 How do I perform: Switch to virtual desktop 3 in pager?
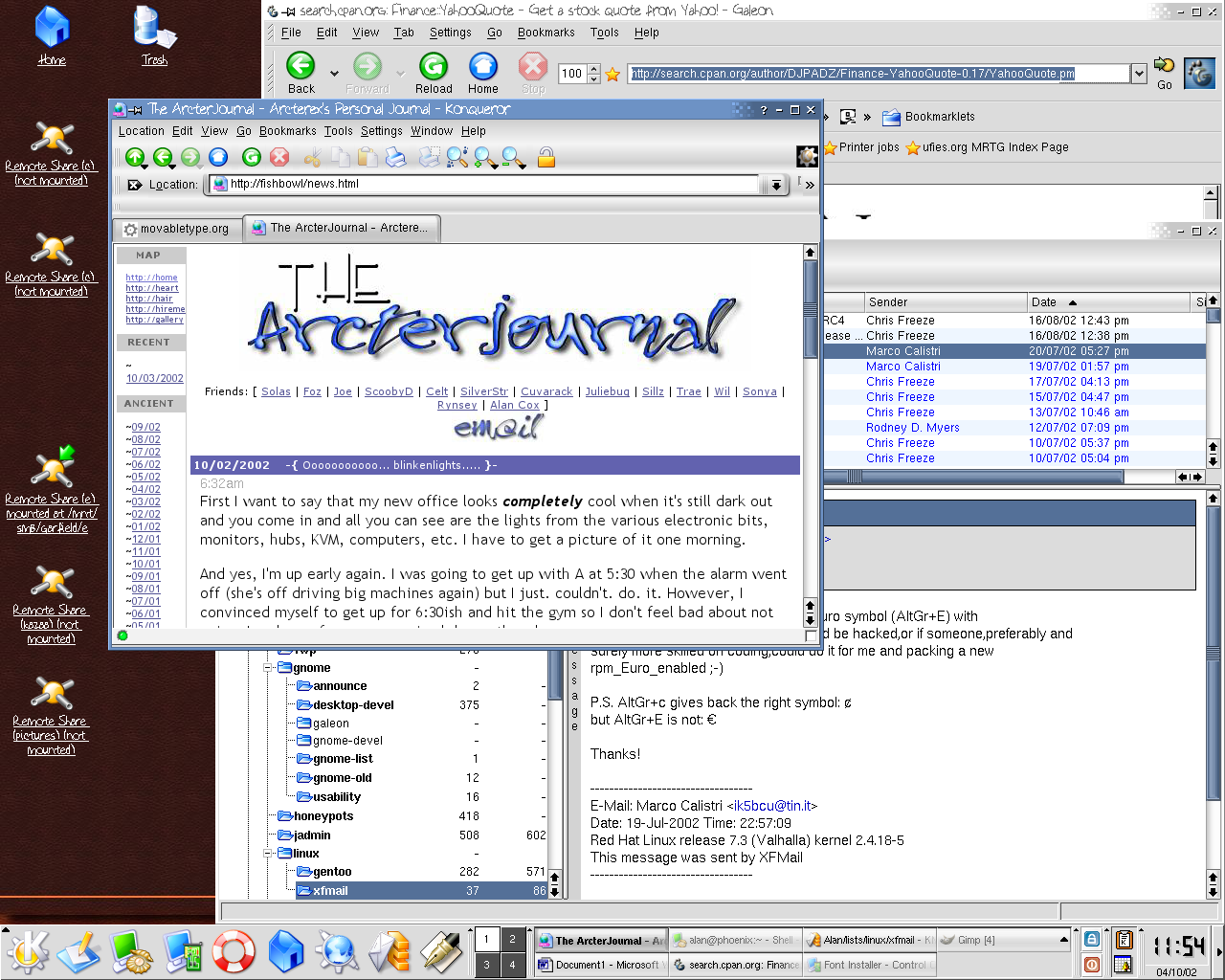coord(487,965)
